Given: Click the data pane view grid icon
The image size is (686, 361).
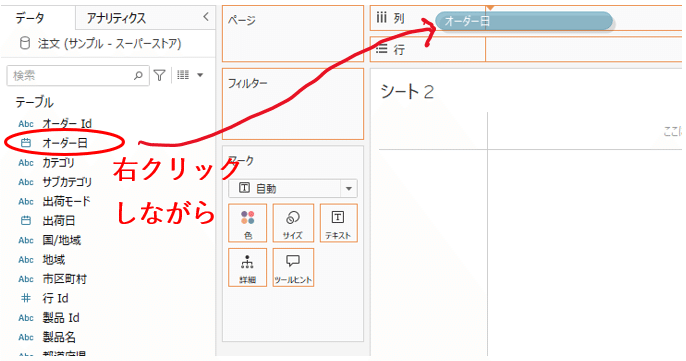Looking at the screenshot, I should coord(183,75).
